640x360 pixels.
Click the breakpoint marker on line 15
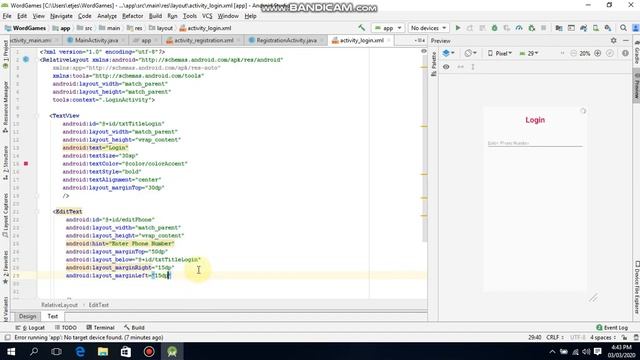(x=26, y=163)
